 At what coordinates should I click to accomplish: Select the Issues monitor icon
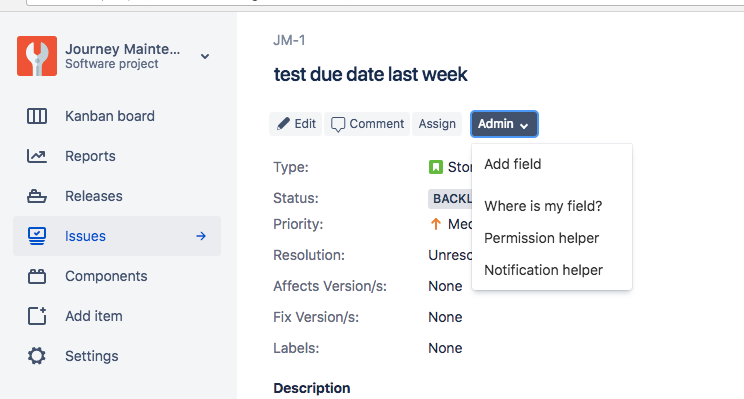pos(37,236)
